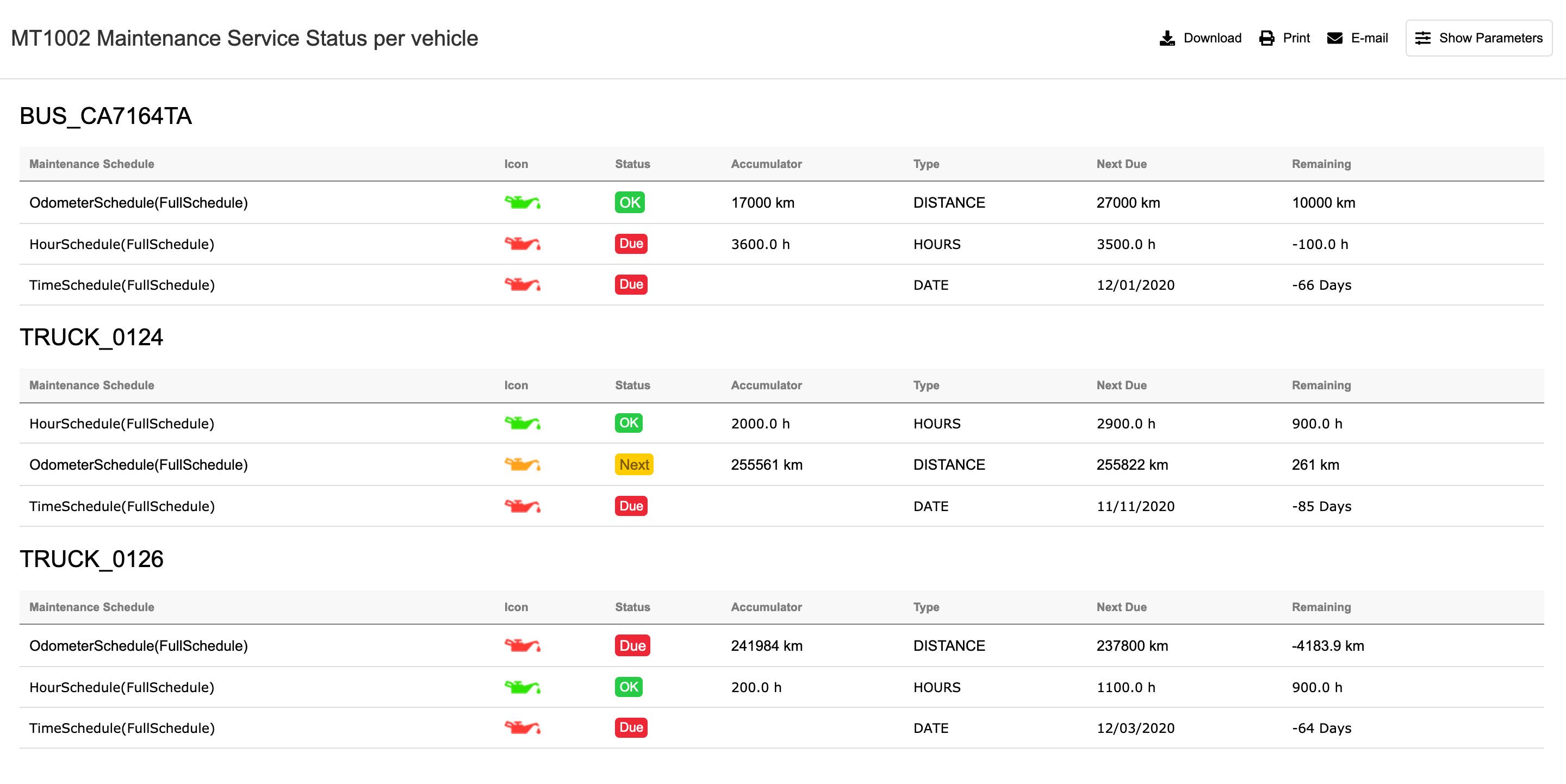Click the yellow Next status badge

(634, 464)
